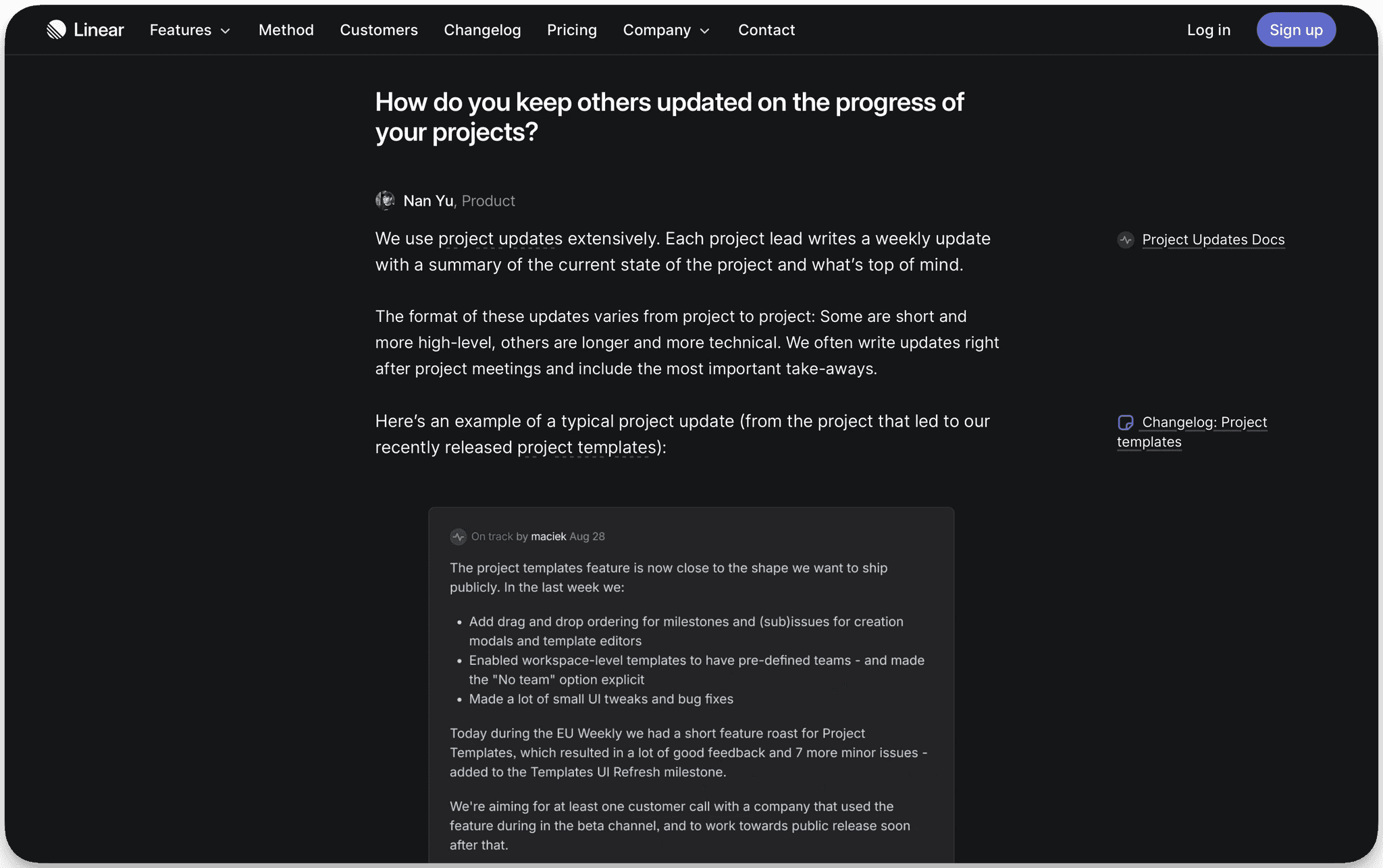Expand the Features dropdown chevron
Viewport: 1383px width, 868px height.
point(226,31)
